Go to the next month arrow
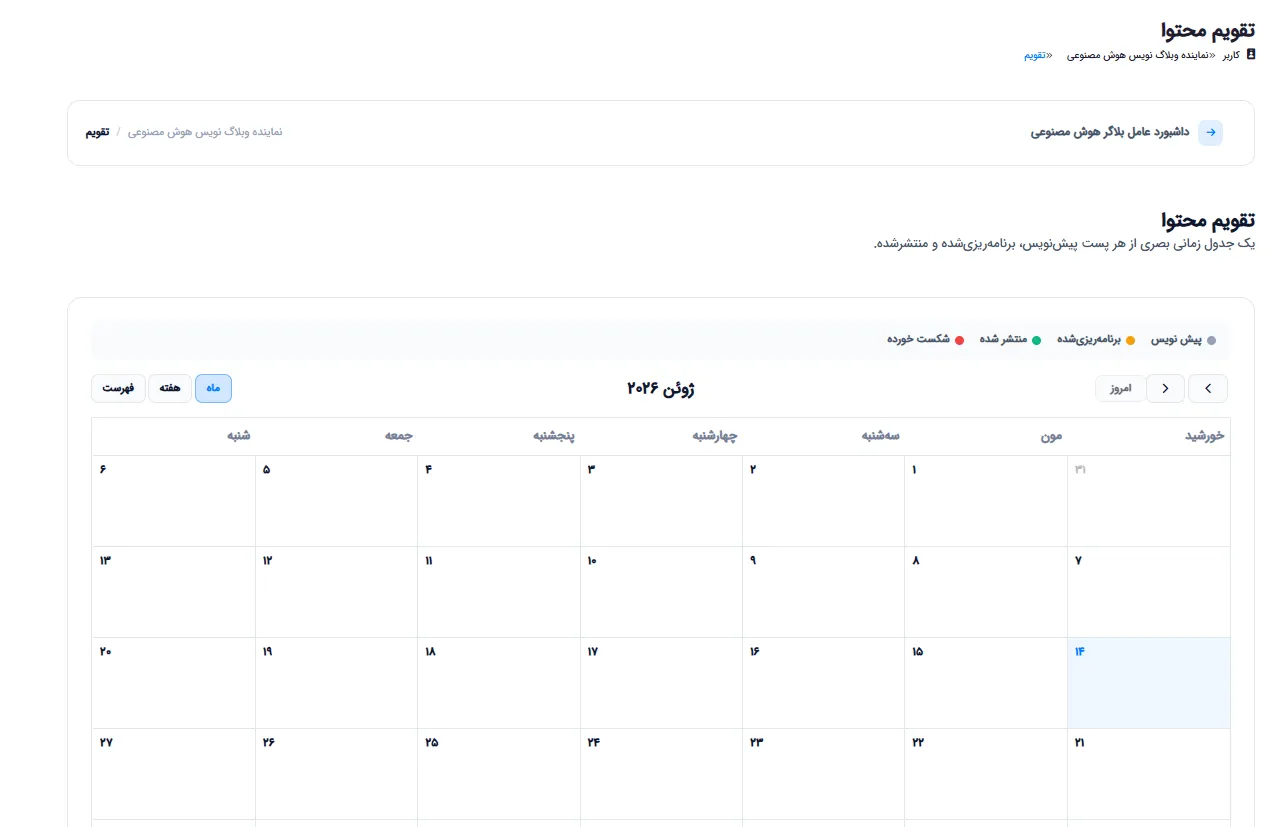 click(x=1166, y=388)
